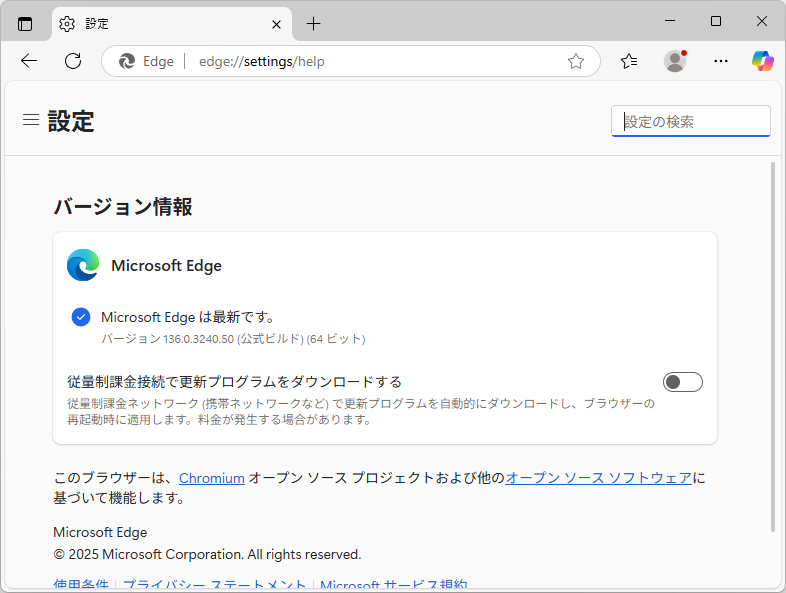Click the blue up-to-date checkmark icon
Screen dimensions: 786x593
[81, 317]
